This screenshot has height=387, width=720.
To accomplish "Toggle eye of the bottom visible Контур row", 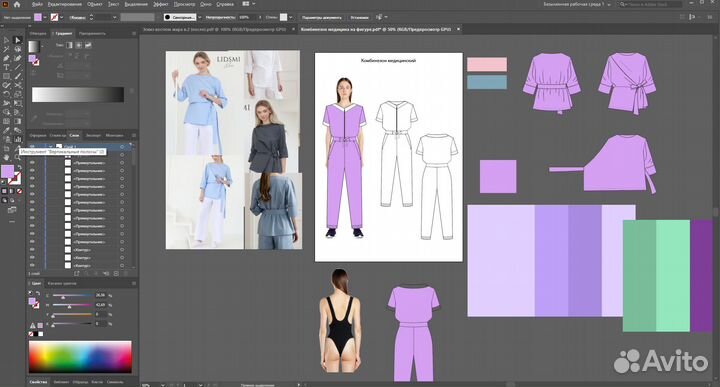I will pos(32,265).
